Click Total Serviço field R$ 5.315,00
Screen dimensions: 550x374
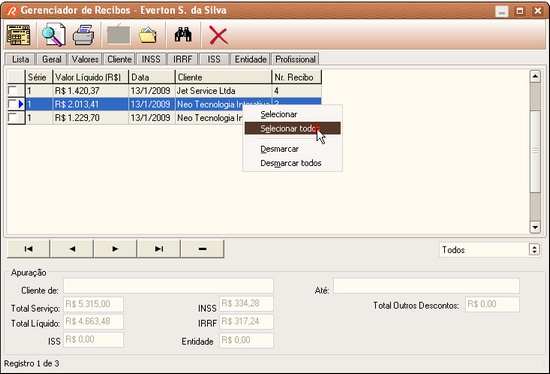tap(93, 304)
